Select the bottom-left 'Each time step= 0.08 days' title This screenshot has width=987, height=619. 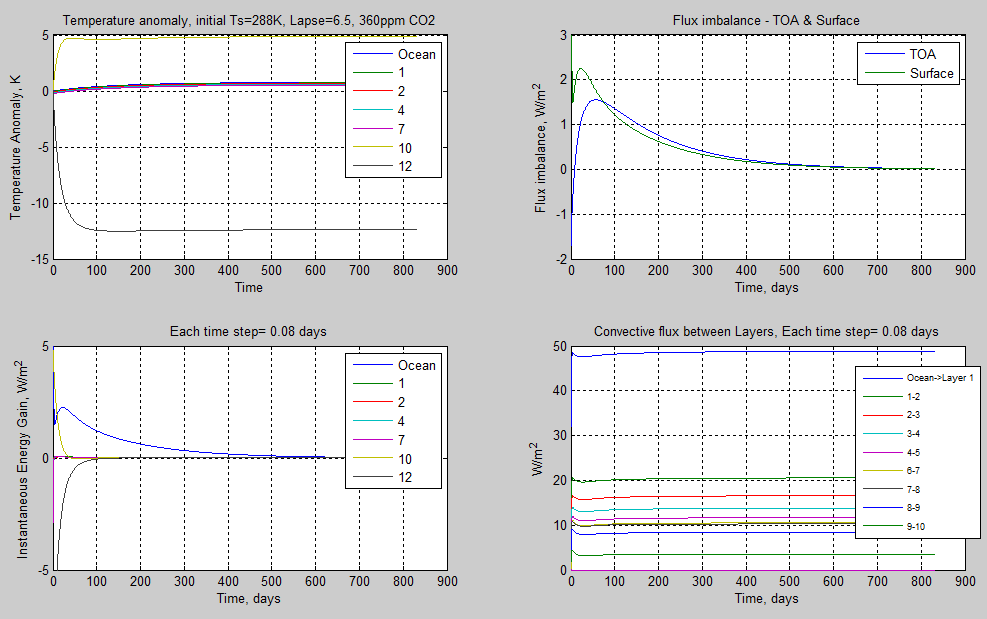(249, 331)
